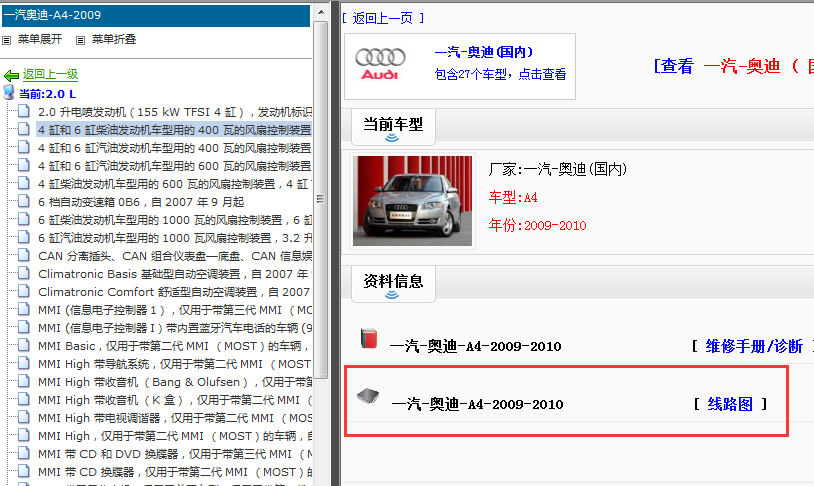Image resolution: width=814 pixels, height=486 pixels.
Task: Open 维修手册/诊断 link
Action: point(754,346)
